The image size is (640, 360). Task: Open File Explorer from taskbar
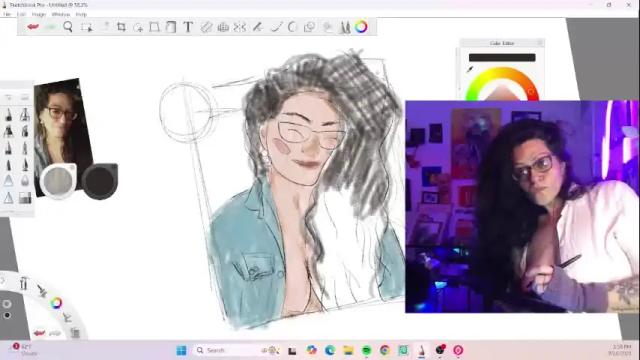[348, 350]
